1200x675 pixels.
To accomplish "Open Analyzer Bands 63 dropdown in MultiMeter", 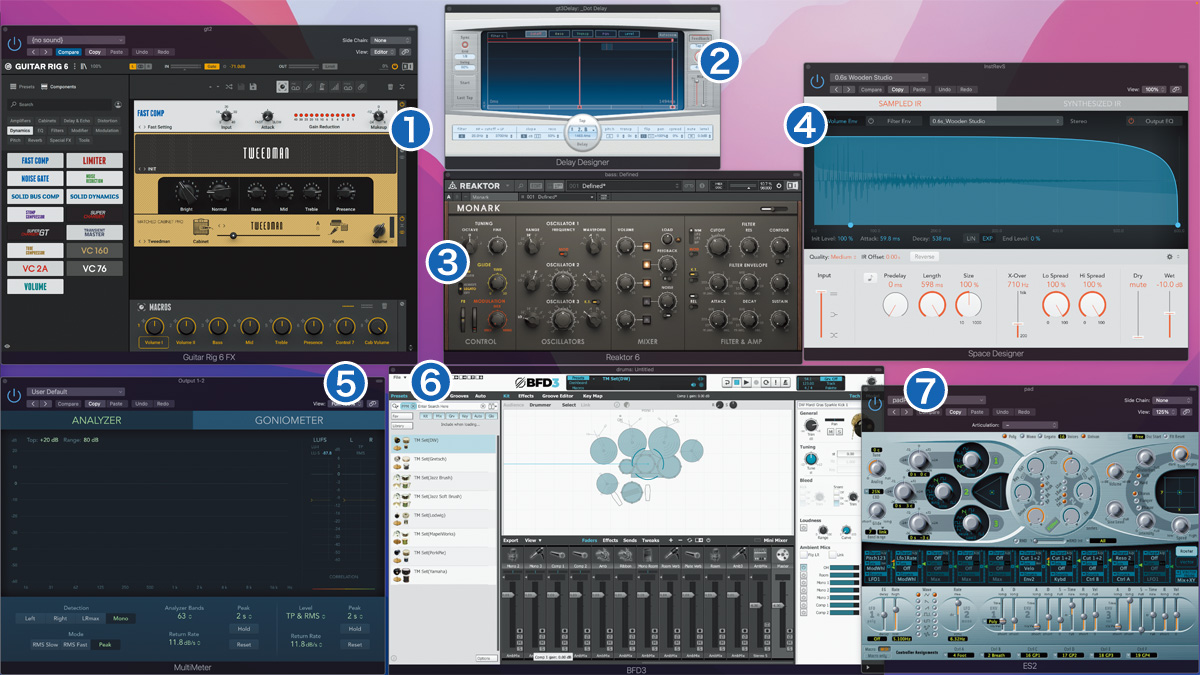I will click(184, 617).
